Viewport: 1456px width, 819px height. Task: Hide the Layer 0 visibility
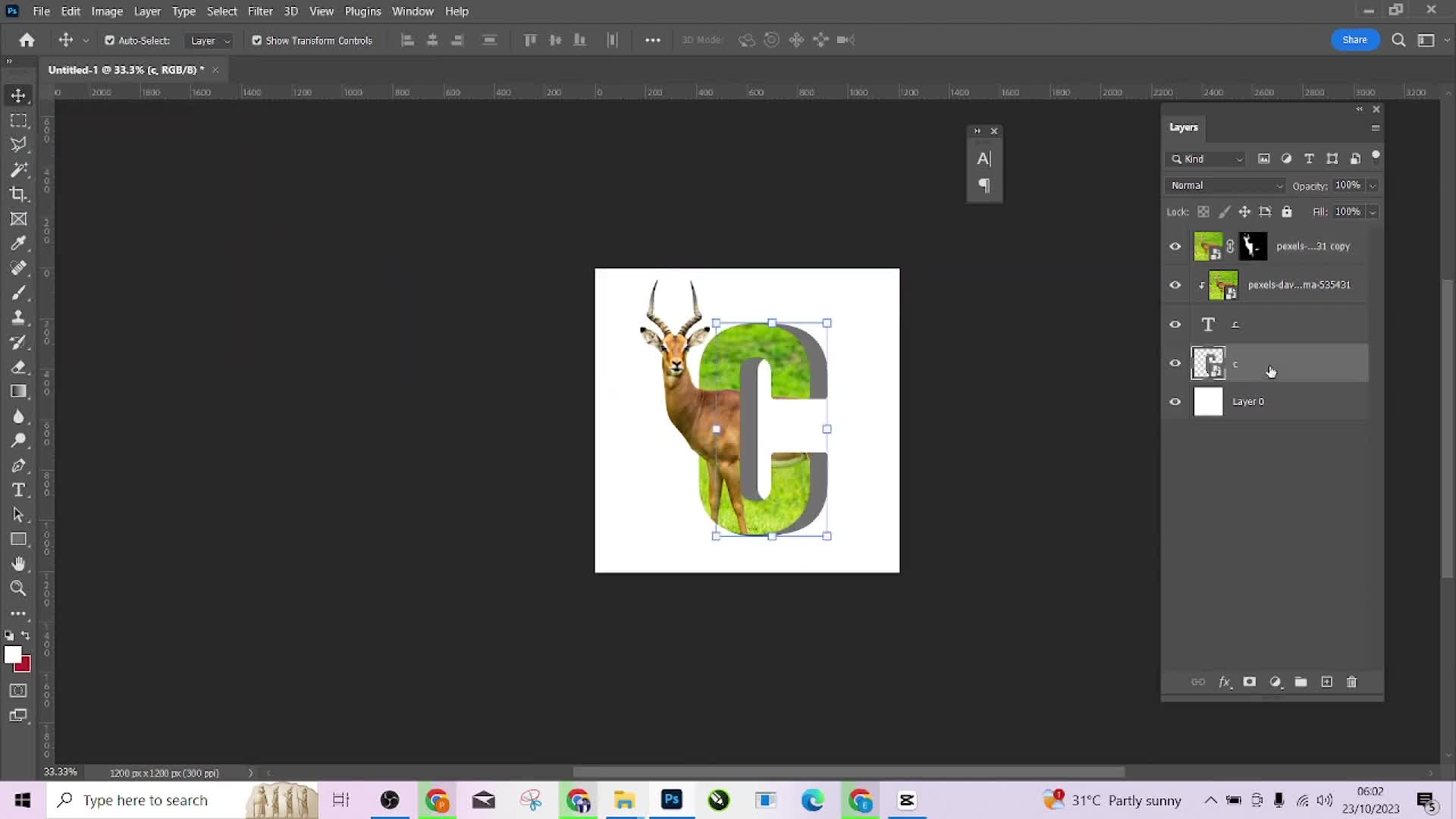[1178, 401]
